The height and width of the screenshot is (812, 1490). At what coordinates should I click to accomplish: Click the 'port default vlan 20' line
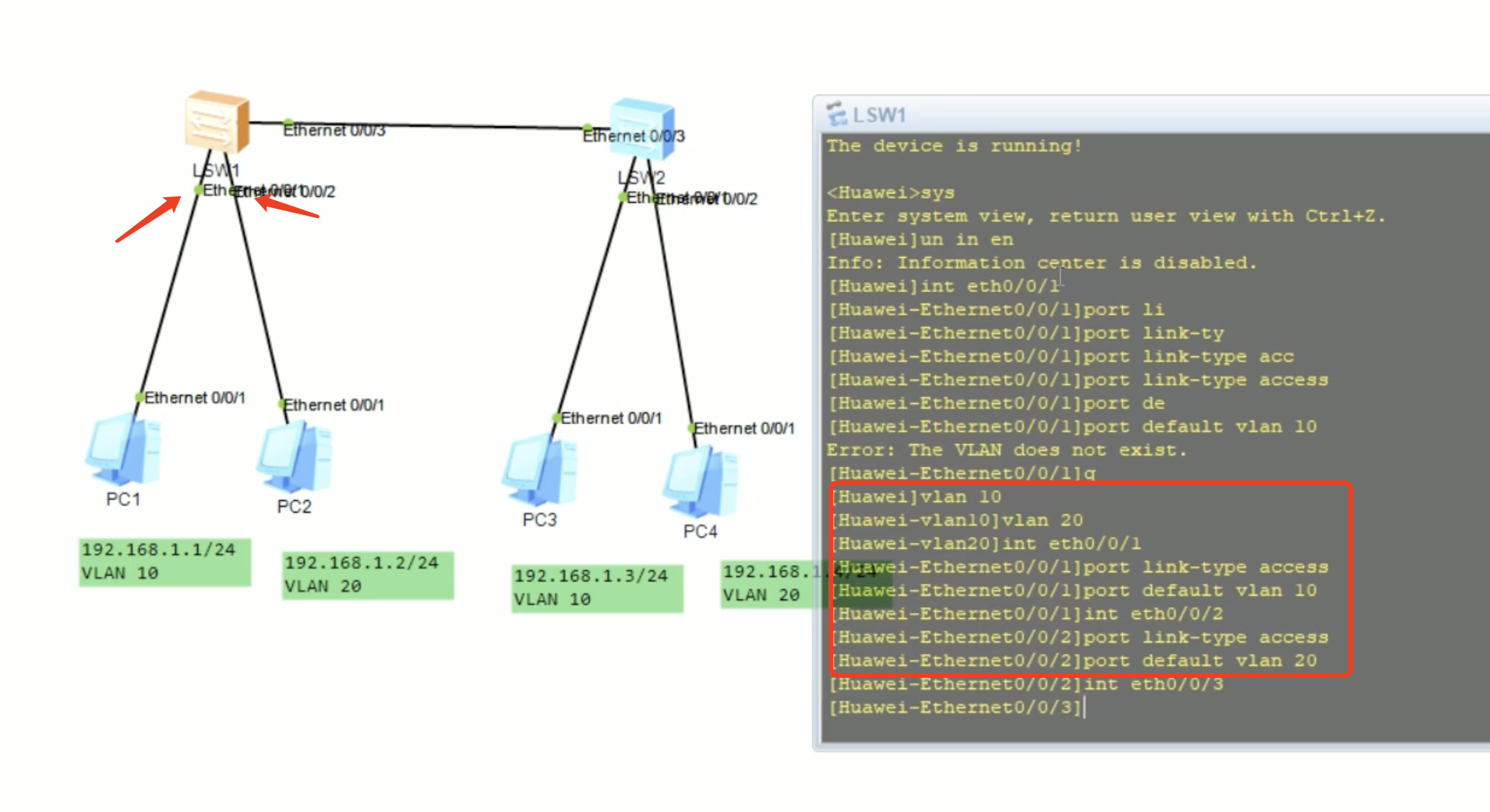point(1074,661)
